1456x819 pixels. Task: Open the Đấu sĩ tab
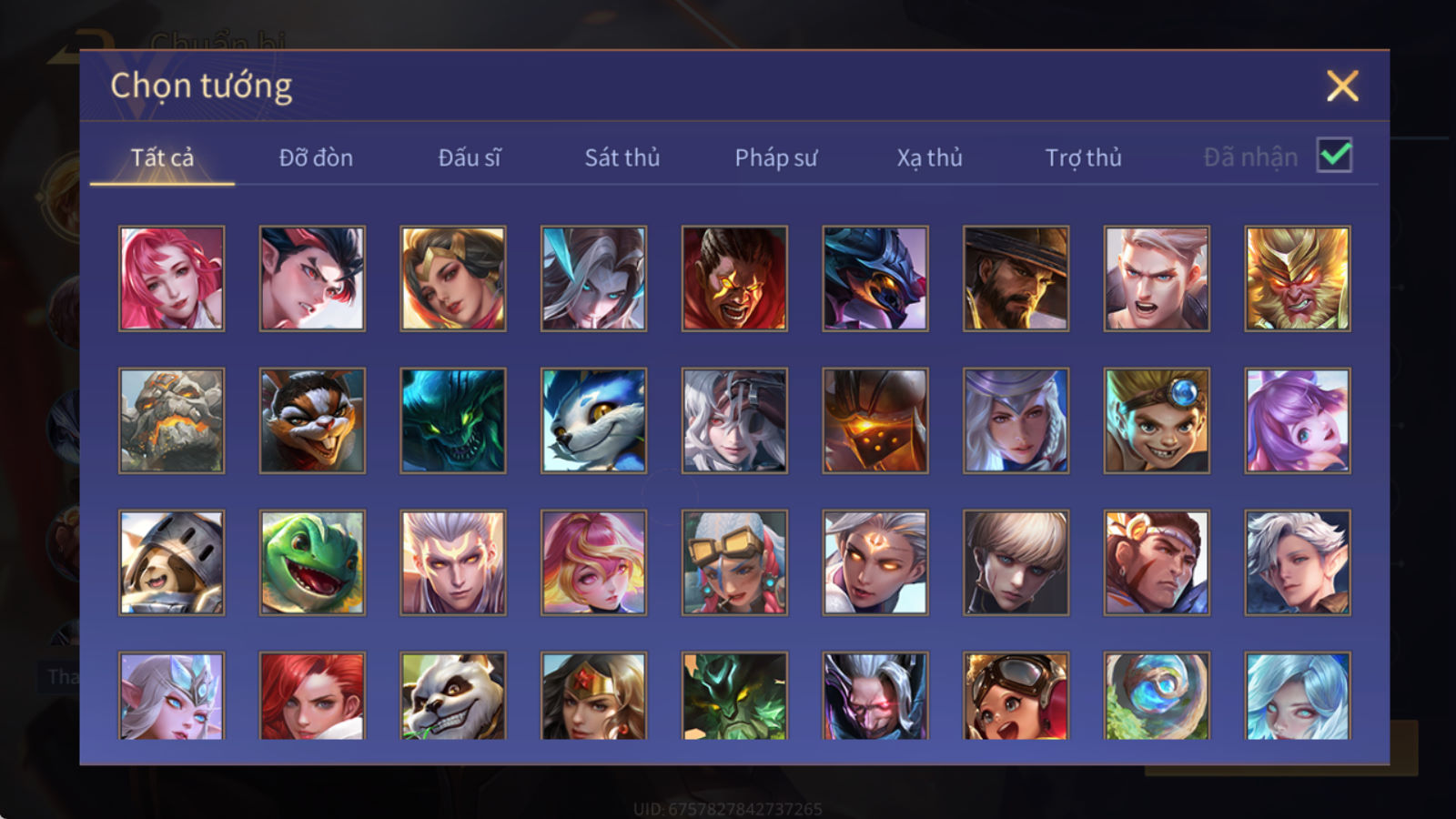(469, 157)
